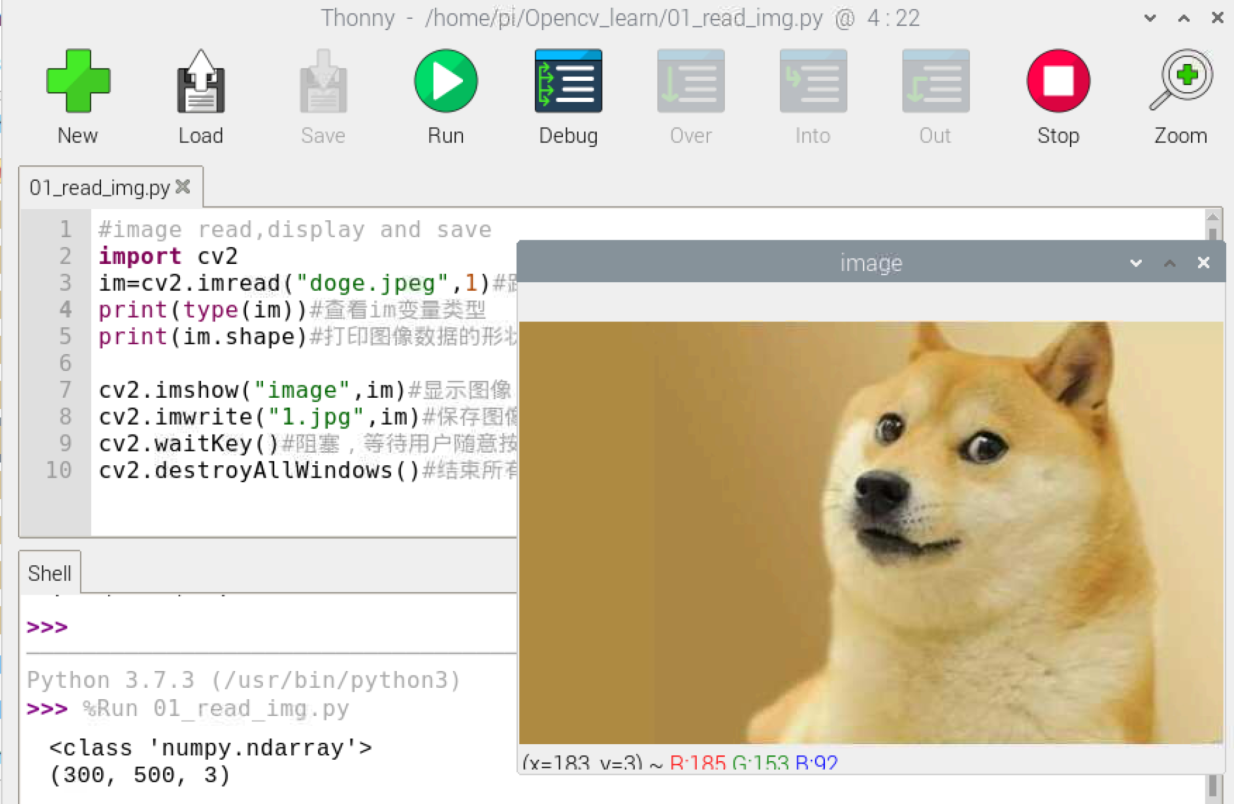
Task: Click the Step Out icon
Action: coord(935,81)
